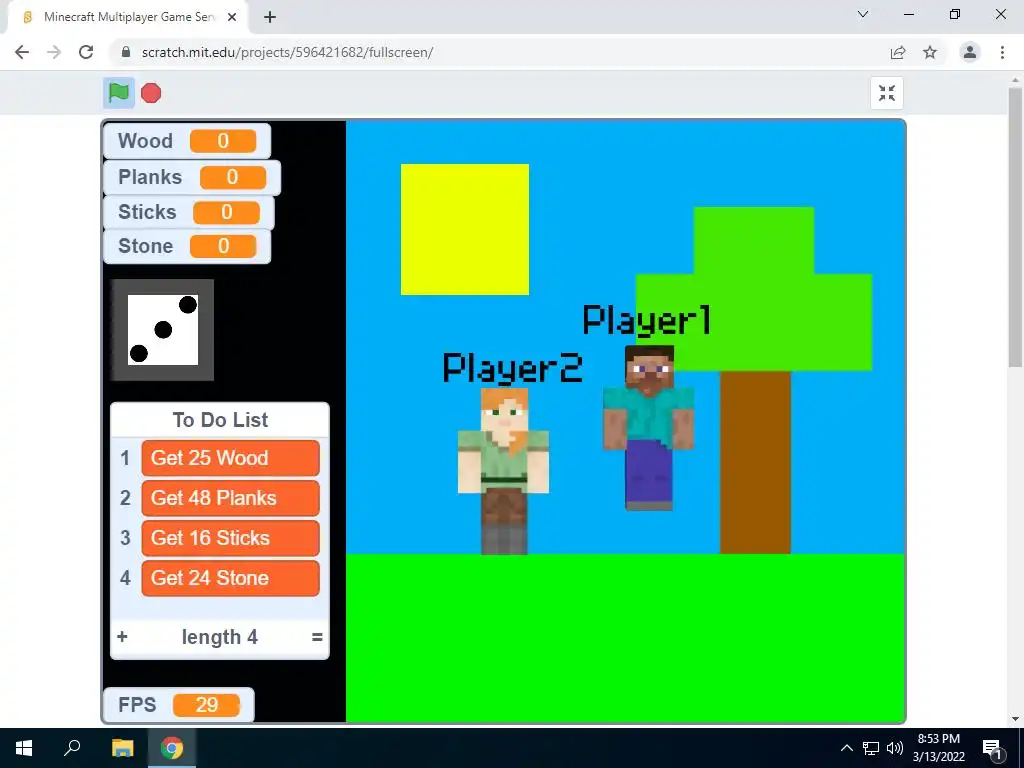Show hidden system tray icons
This screenshot has height=768, width=1024.
pyautogui.click(x=846, y=748)
